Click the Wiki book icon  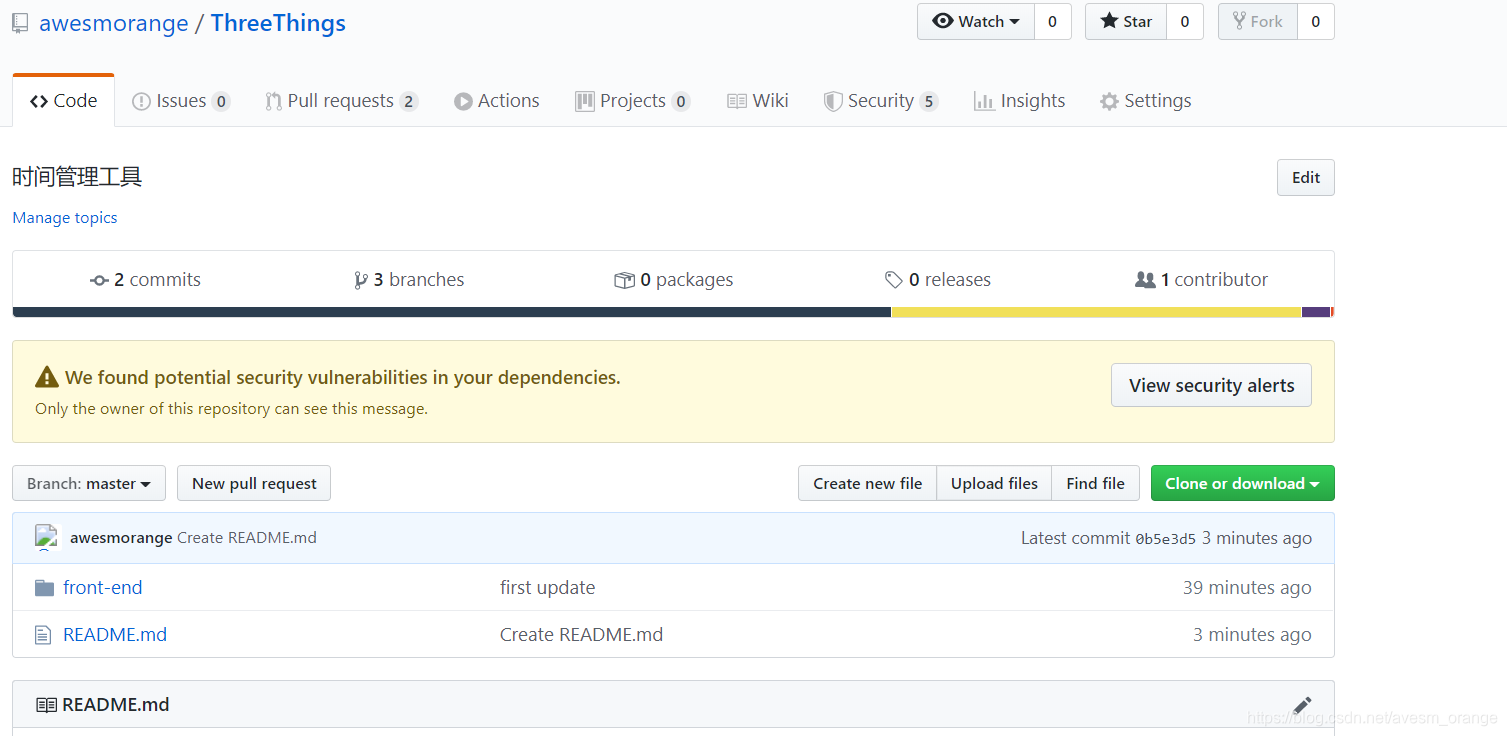tap(737, 101)
